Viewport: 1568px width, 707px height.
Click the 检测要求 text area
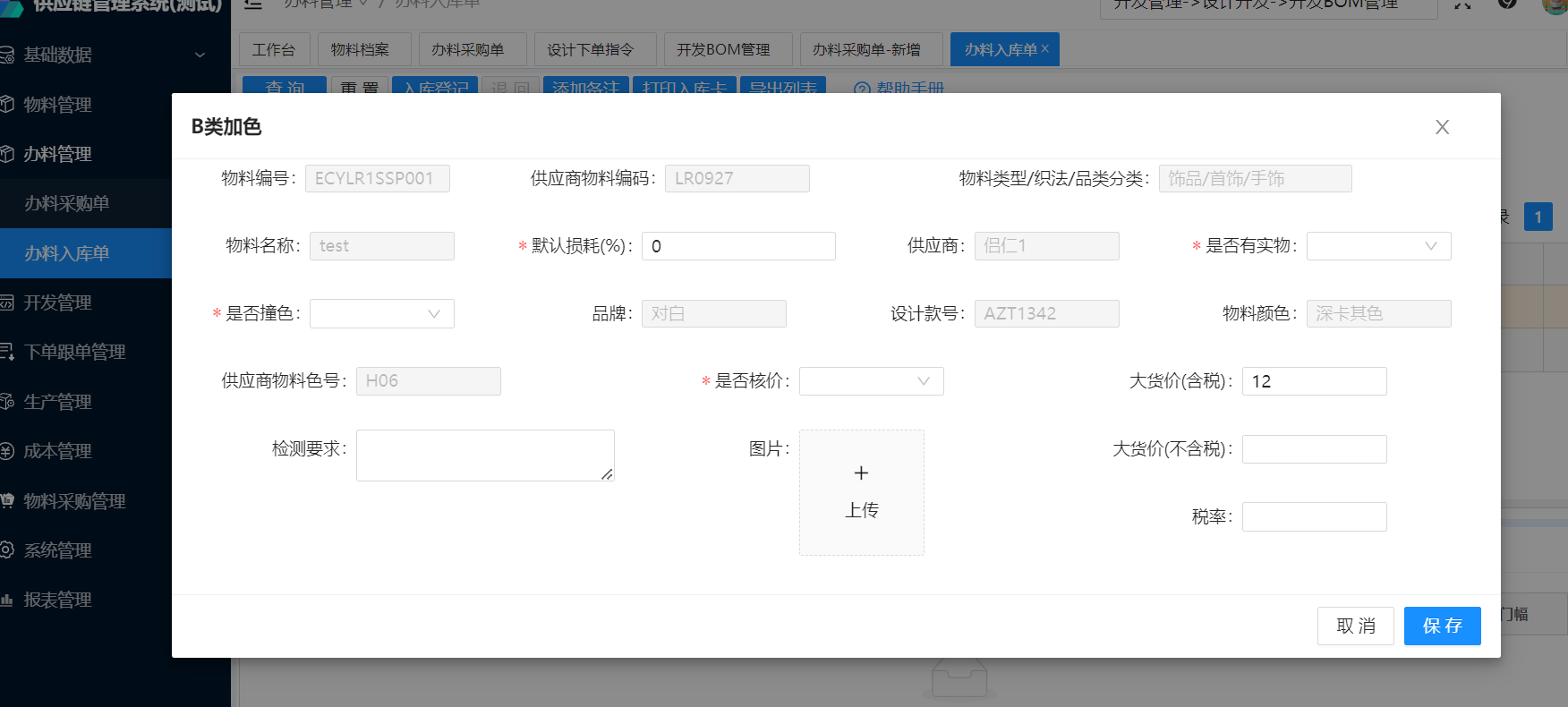(x=484, y=456)
